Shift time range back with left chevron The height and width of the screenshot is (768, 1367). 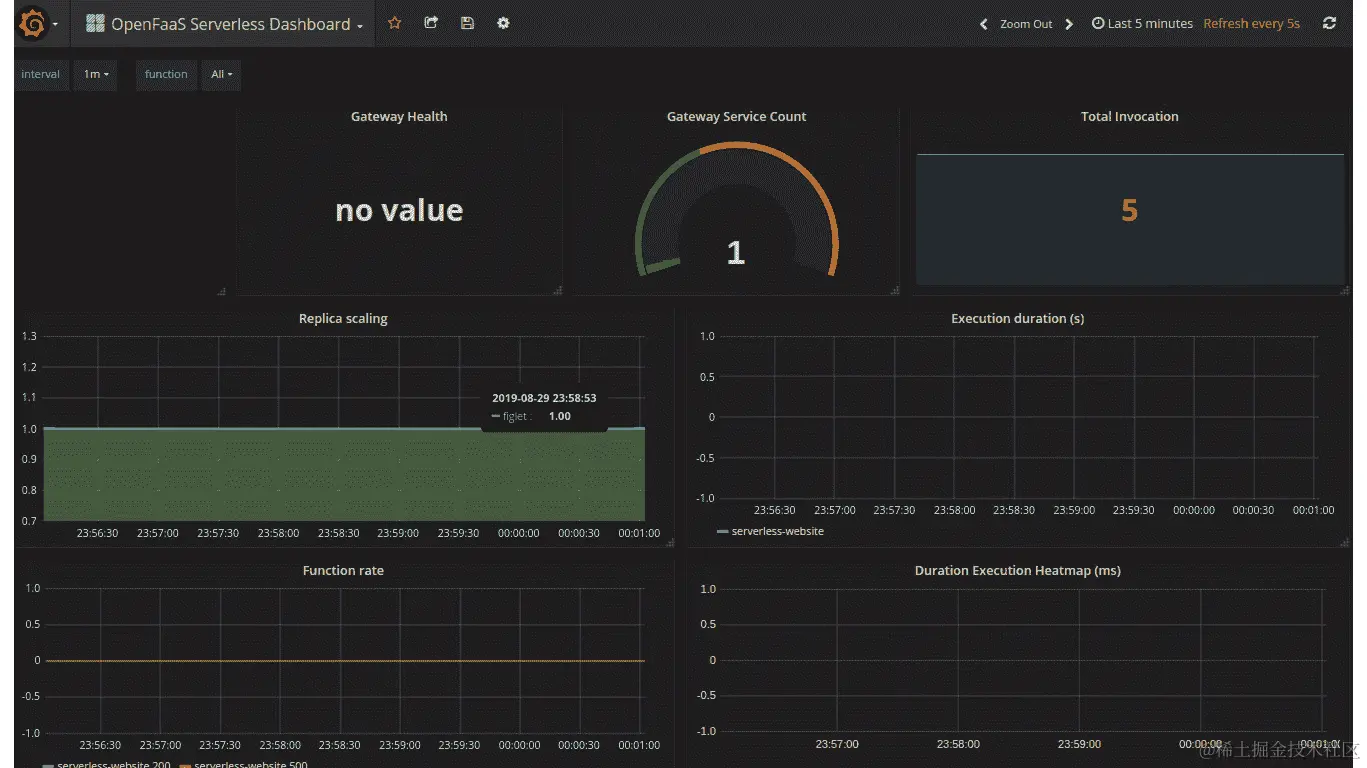983,23
